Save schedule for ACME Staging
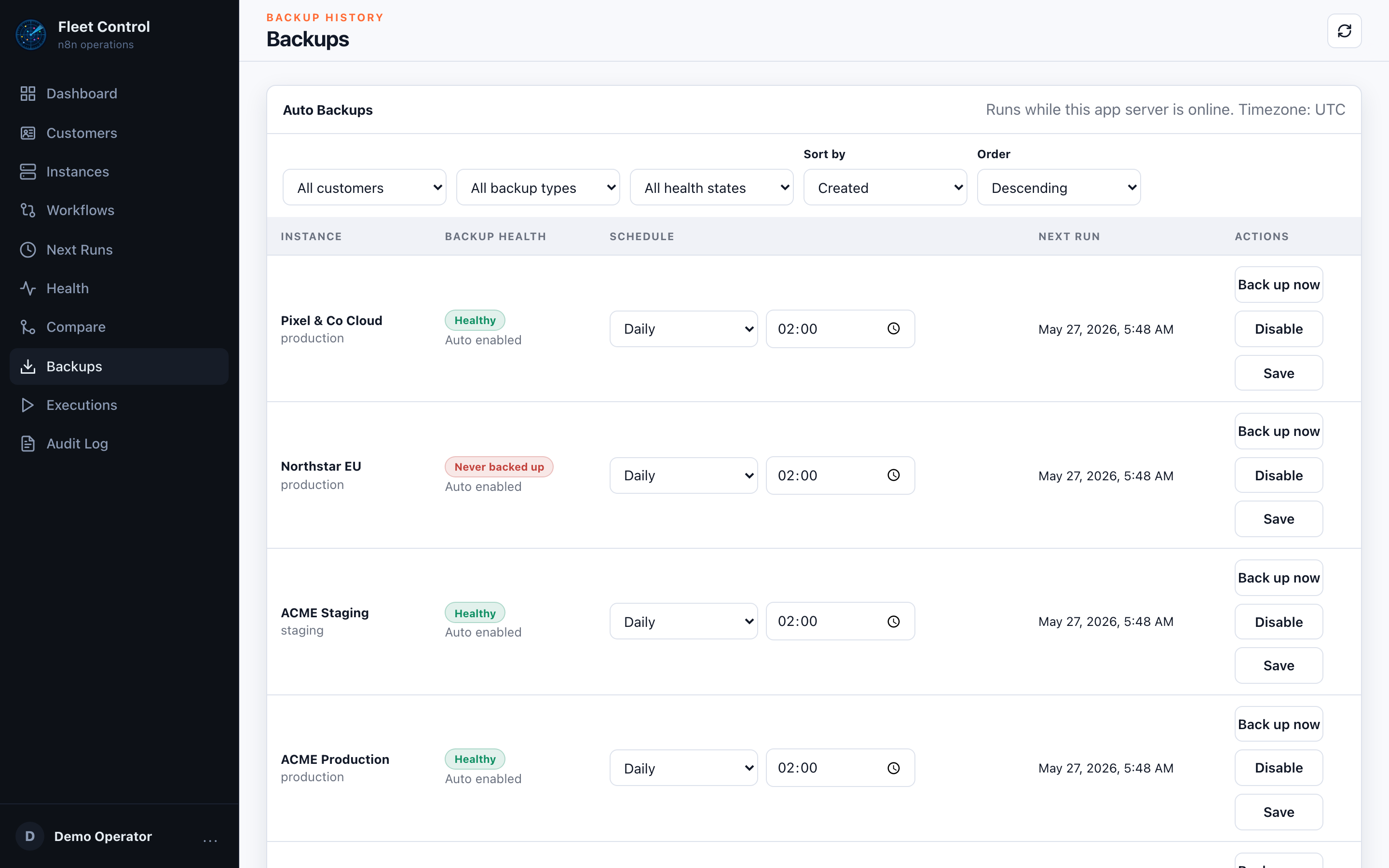The image size is (1389, 868). click(x=1279, y=665)
